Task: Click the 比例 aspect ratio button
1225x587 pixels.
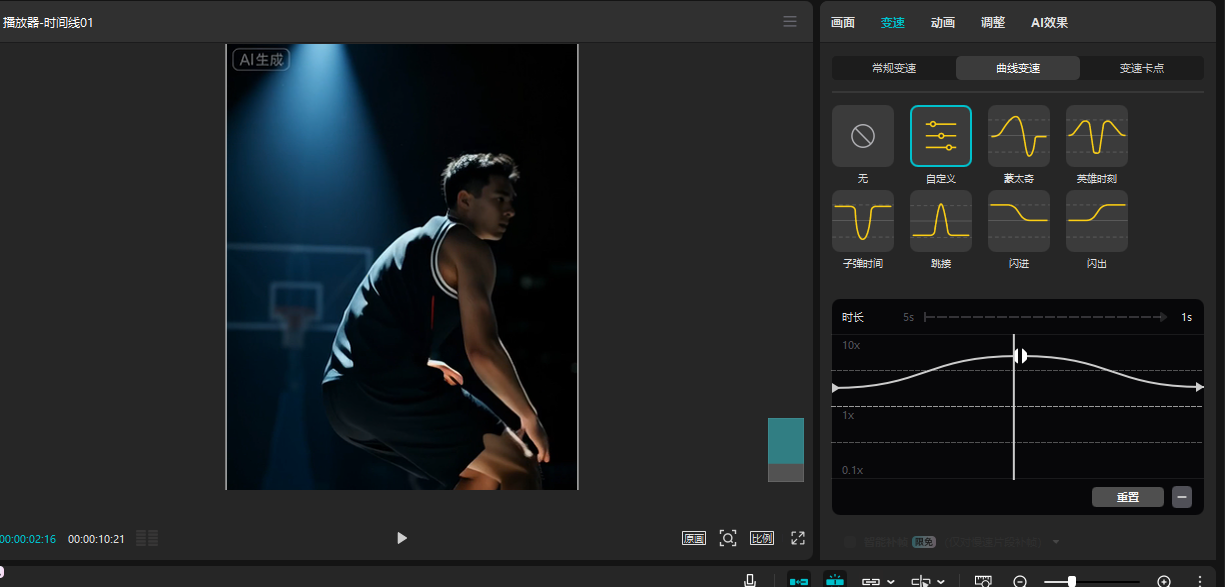Action: [761, 538]
